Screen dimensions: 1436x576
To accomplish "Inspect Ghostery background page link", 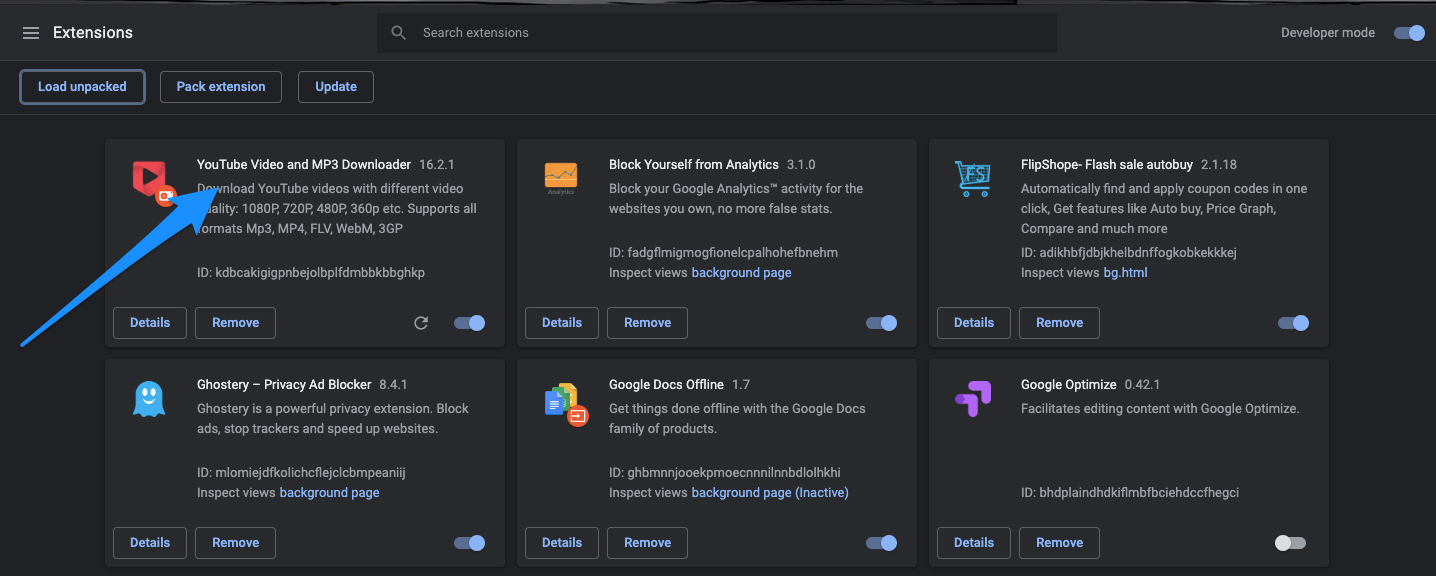I will click(x=329, y=493).
